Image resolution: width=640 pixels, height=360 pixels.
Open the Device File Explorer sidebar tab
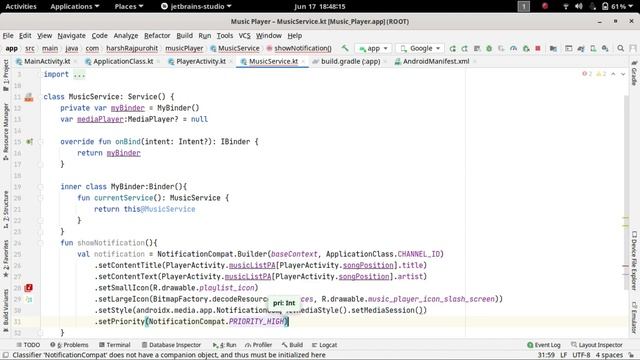[634, 260]
